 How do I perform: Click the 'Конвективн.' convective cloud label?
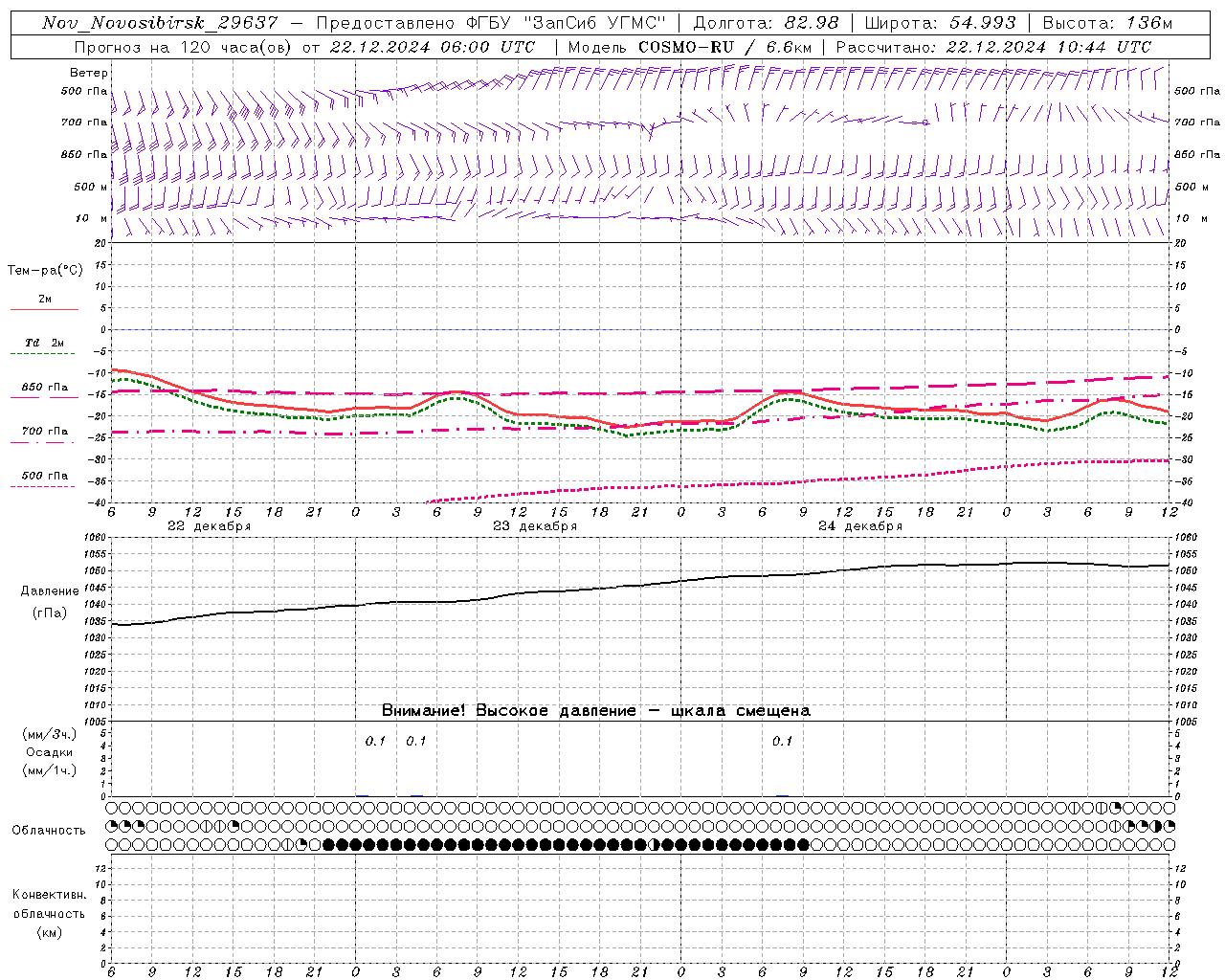coord(49,895)
